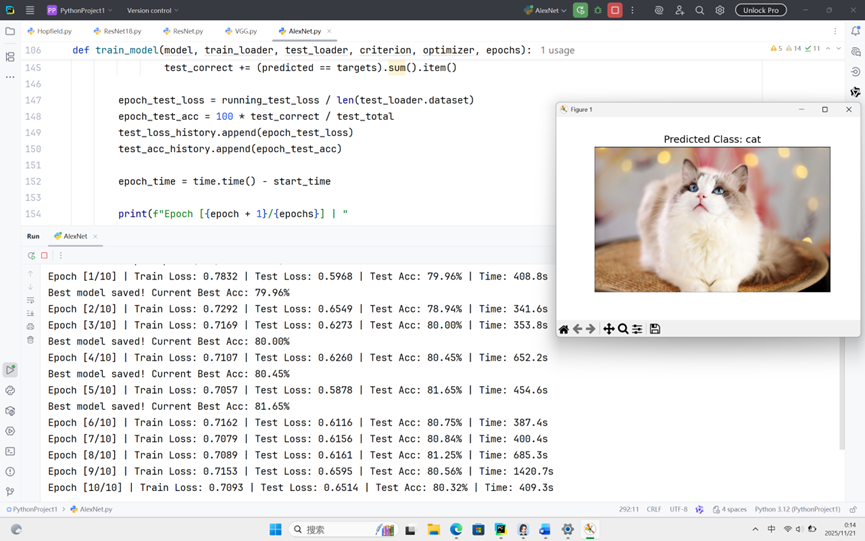865x541 pixels.
Task: Save the figure in Figure 1 toolbar
Action: [655, 329]
